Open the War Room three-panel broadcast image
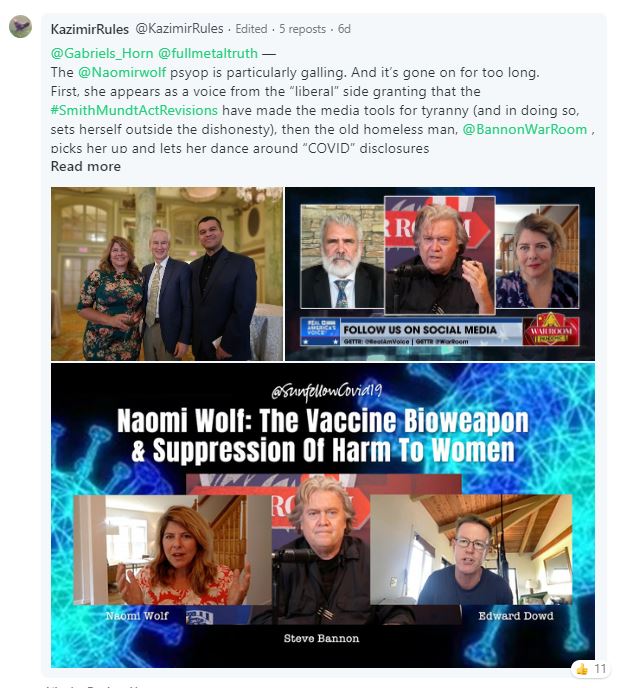The height and width of the screenshot is (688, 617). (440, 274)
